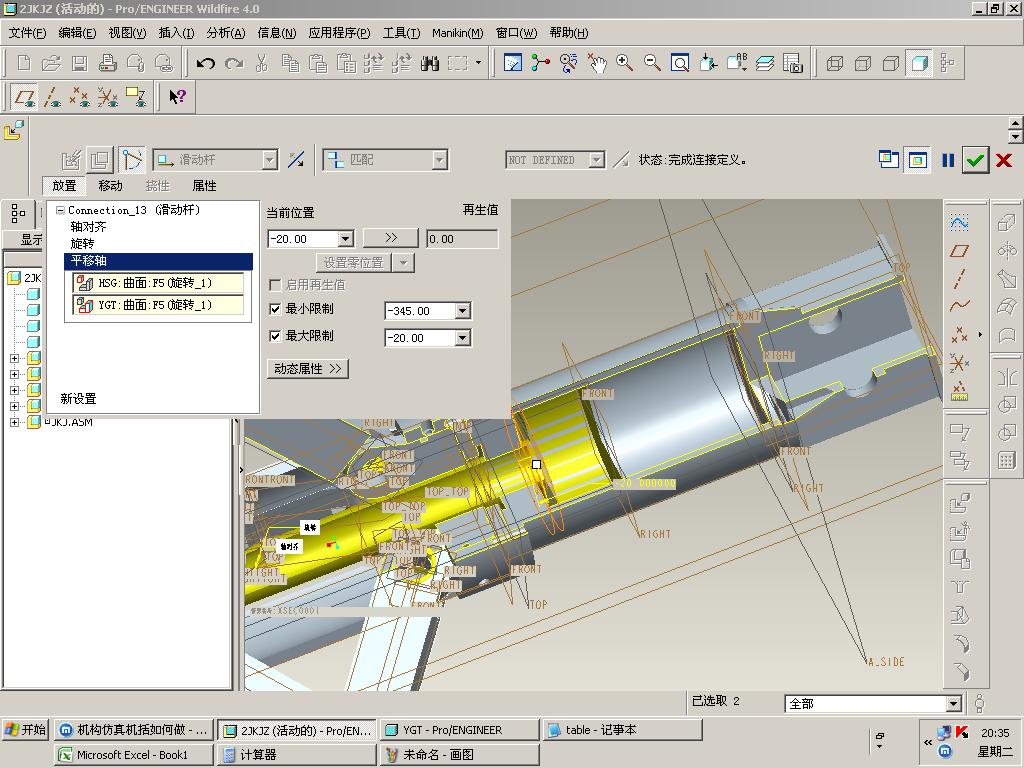The width and height of the screenshot is (1024, 768).
Task: Select the Shading display icon
Action: [x=919, y=63]
